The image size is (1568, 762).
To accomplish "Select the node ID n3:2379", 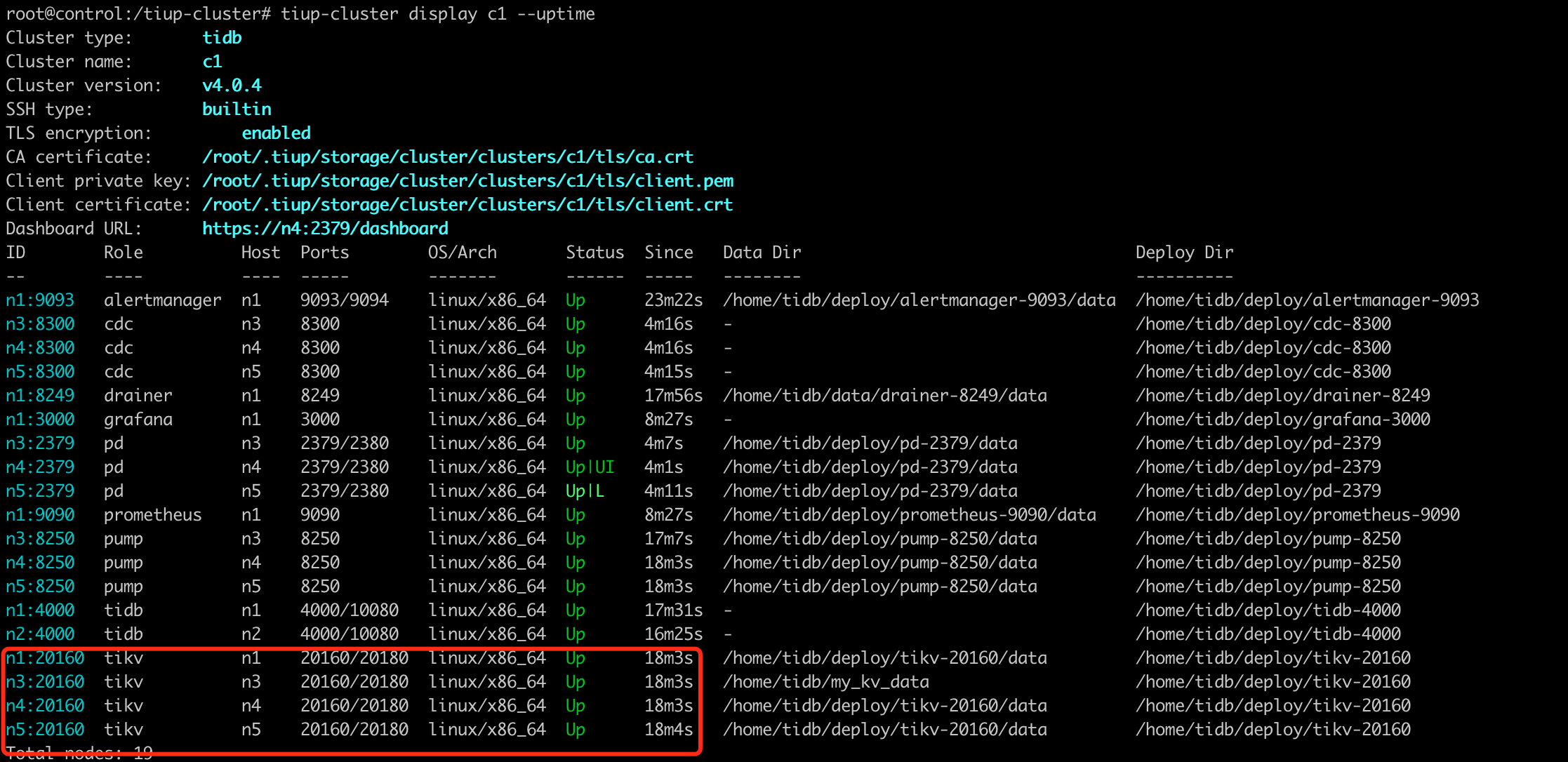I will pyautogui.click(x=40, y=443).
